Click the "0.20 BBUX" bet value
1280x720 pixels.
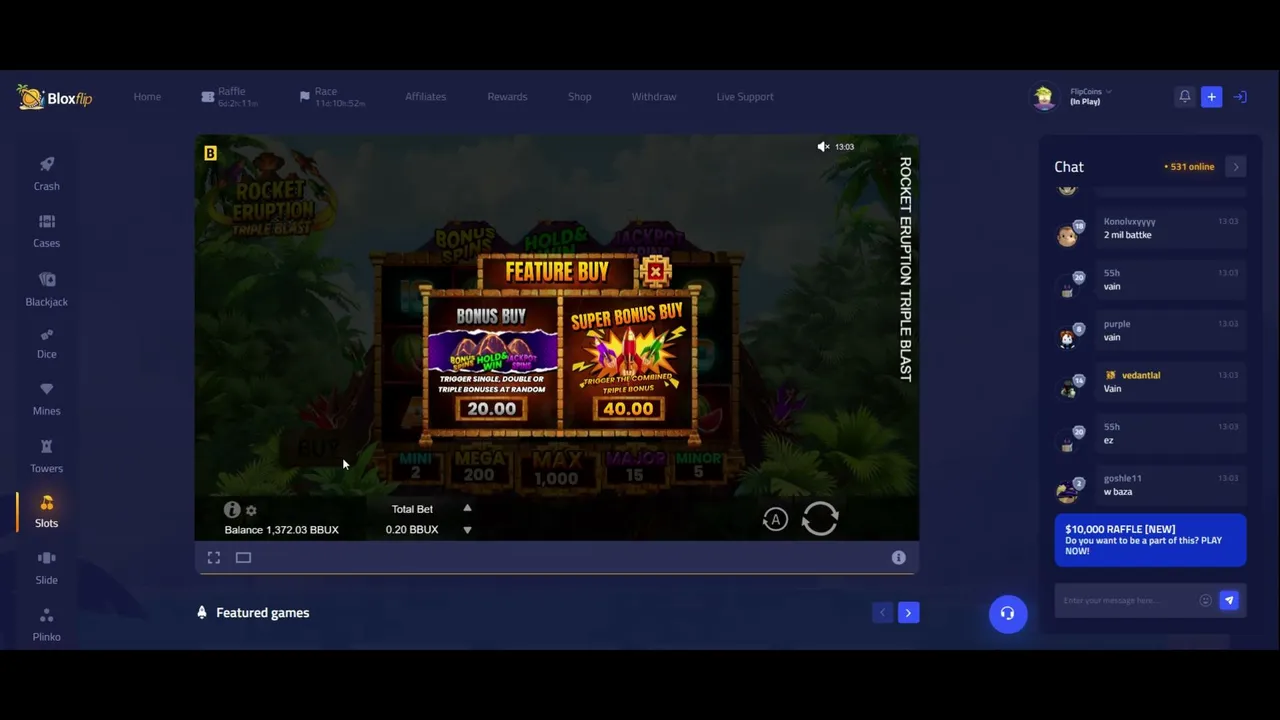[412, 530]
